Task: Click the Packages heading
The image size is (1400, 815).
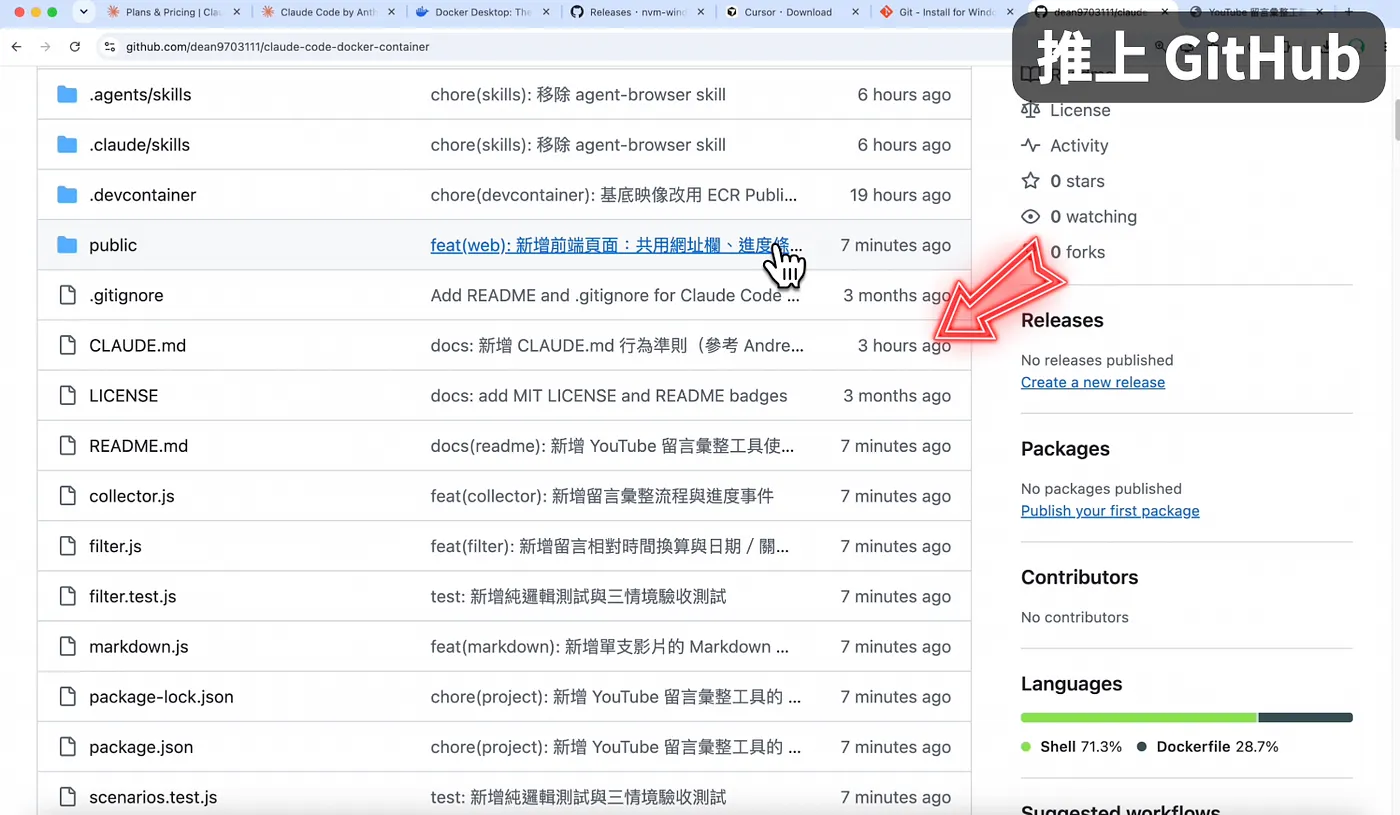Action: (x=1065, y=448)
